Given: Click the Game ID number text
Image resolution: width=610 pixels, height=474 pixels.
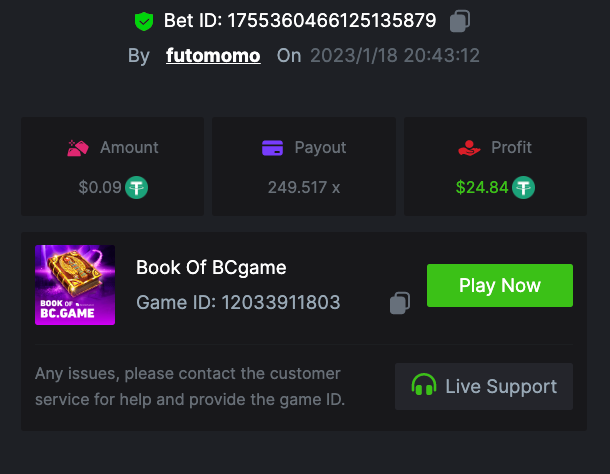Looking at the screenshot, I should (280, 302).
